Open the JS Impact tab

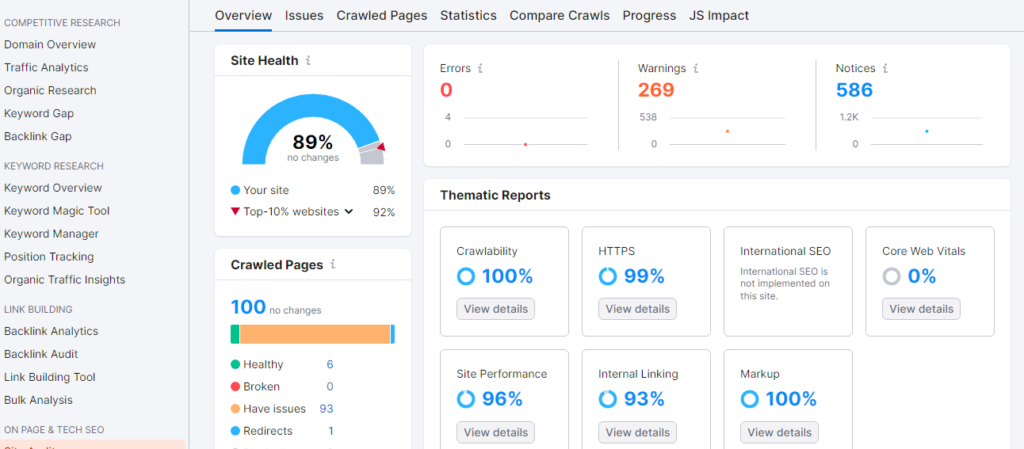(719, 15)
